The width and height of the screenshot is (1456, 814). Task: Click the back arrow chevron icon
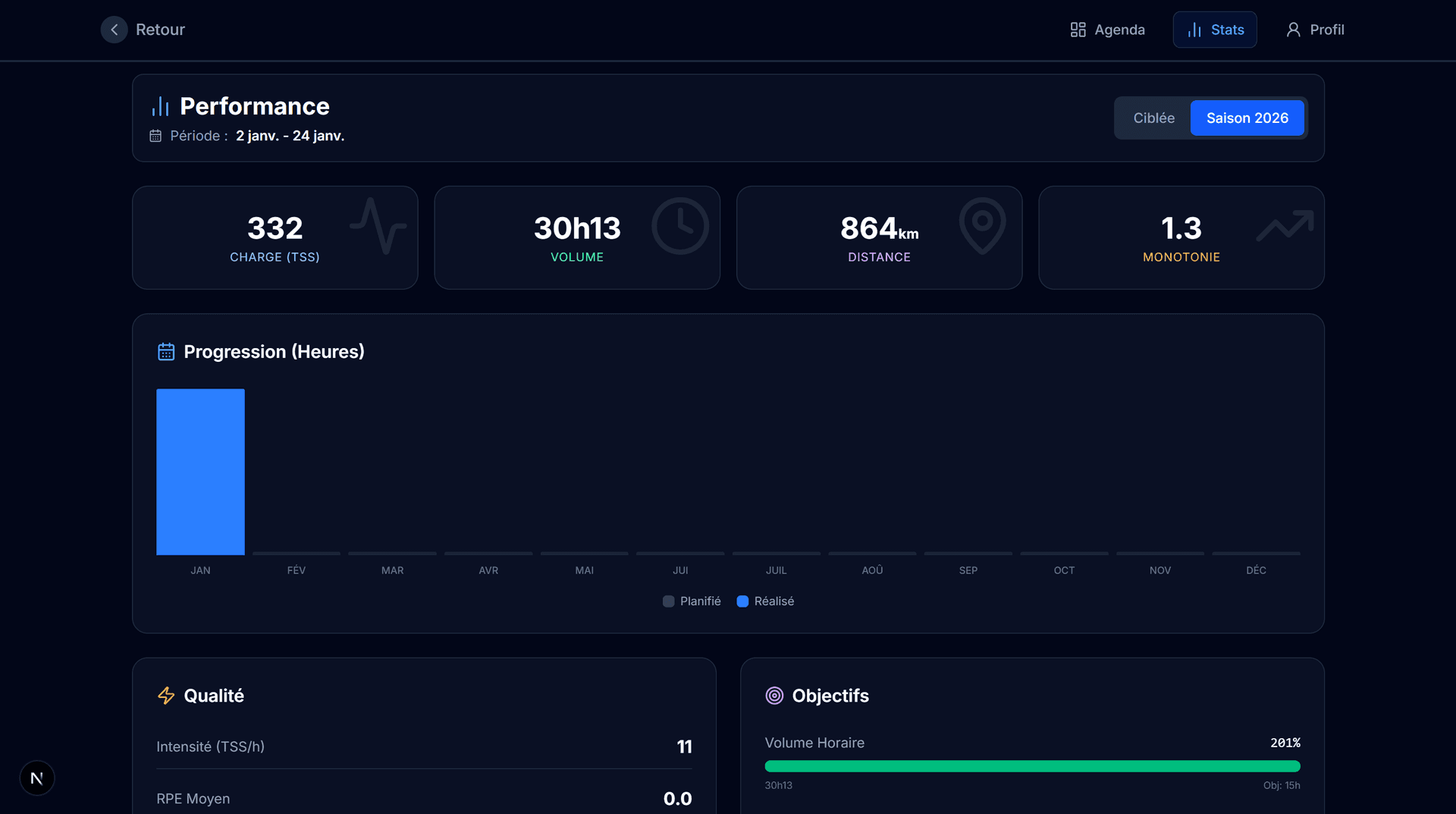[x=114, y=30]
